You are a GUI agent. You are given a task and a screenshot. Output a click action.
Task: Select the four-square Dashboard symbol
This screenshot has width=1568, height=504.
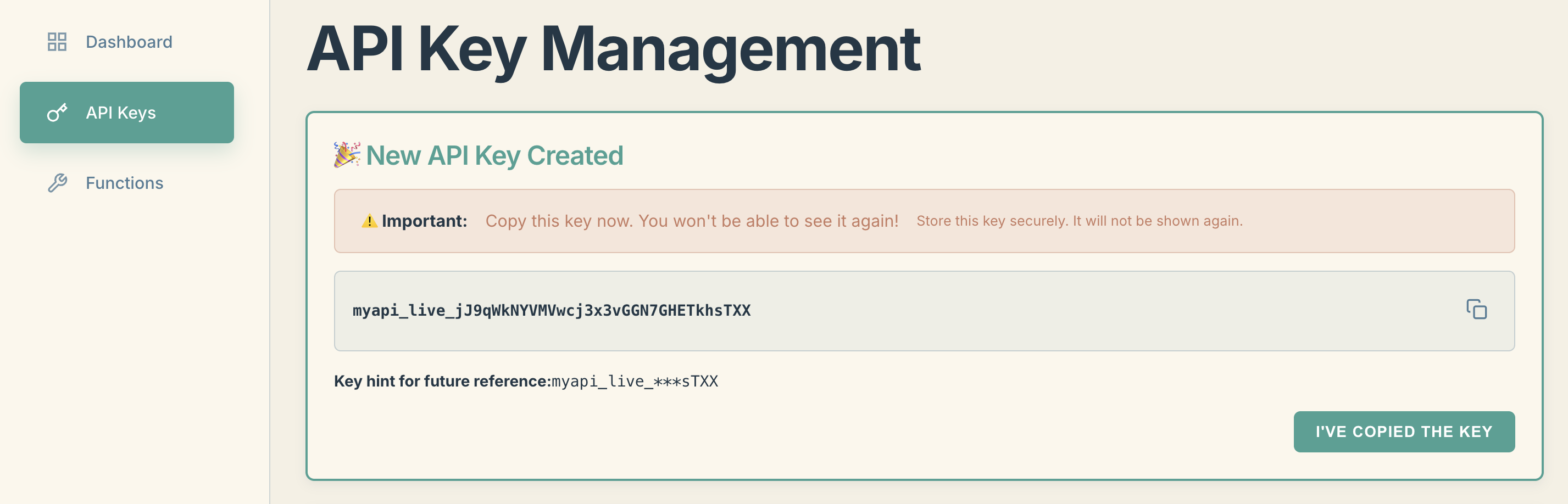[x=57, y=41]
